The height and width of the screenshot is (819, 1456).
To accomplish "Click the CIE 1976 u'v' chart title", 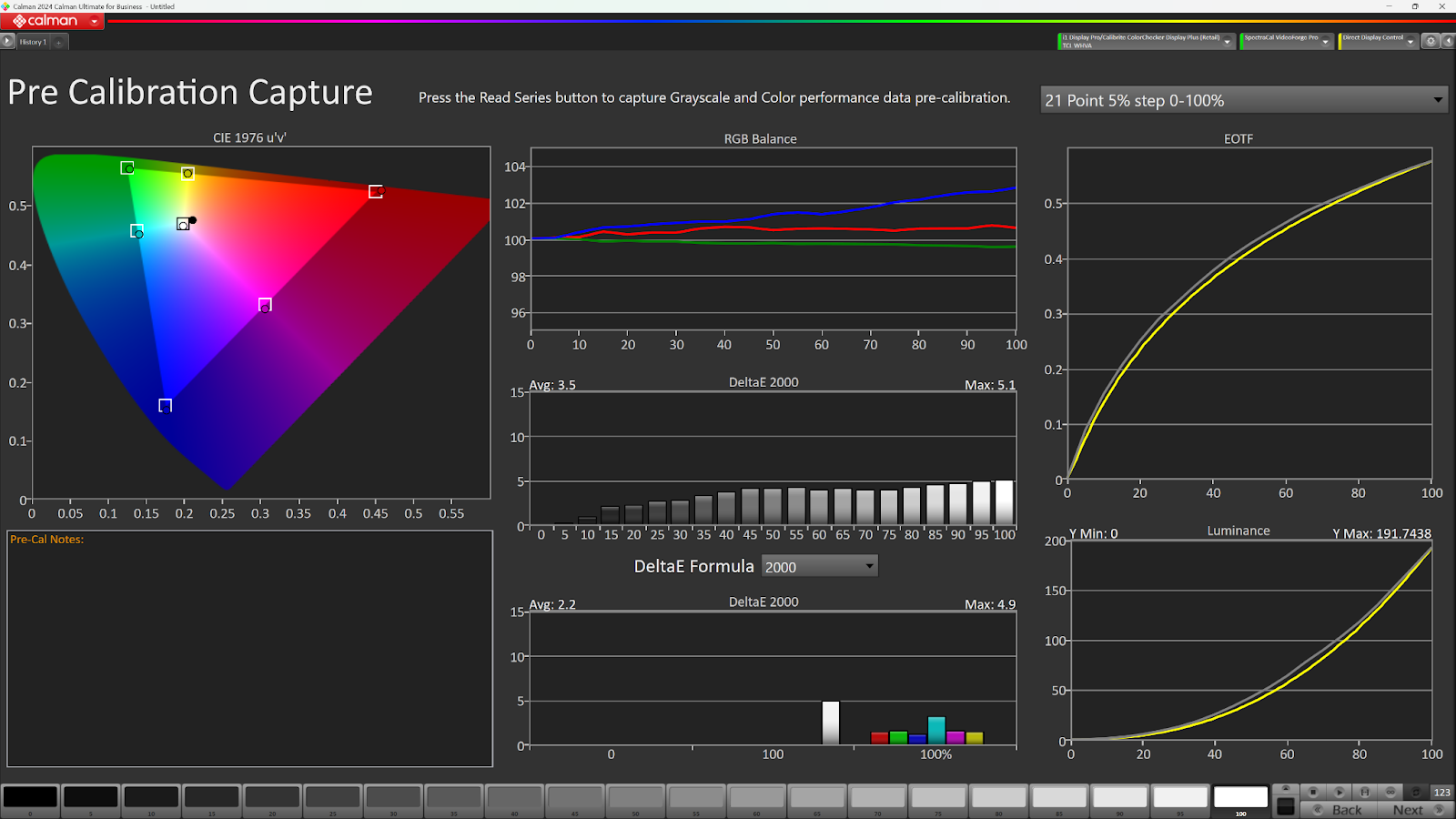I will pyautogui.click(x=250, y=137).
